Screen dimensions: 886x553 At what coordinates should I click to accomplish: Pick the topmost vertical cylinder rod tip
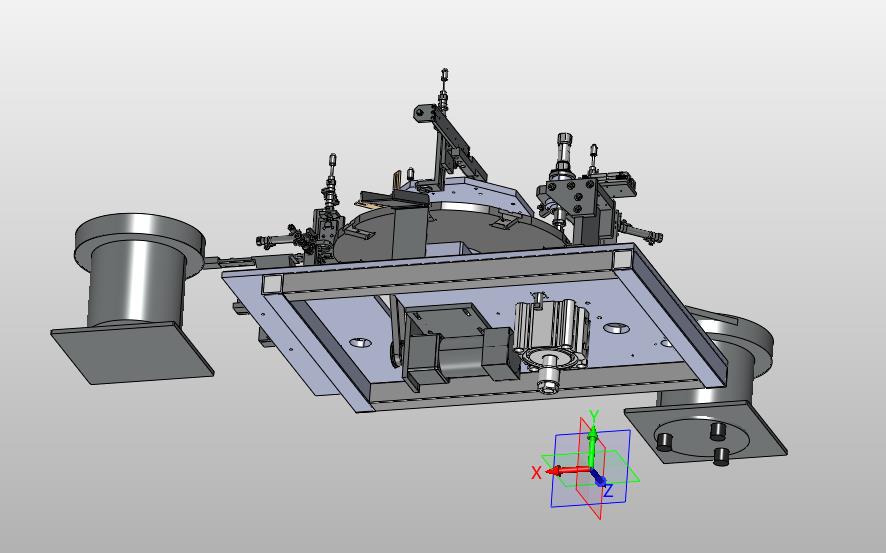point(445,73)
